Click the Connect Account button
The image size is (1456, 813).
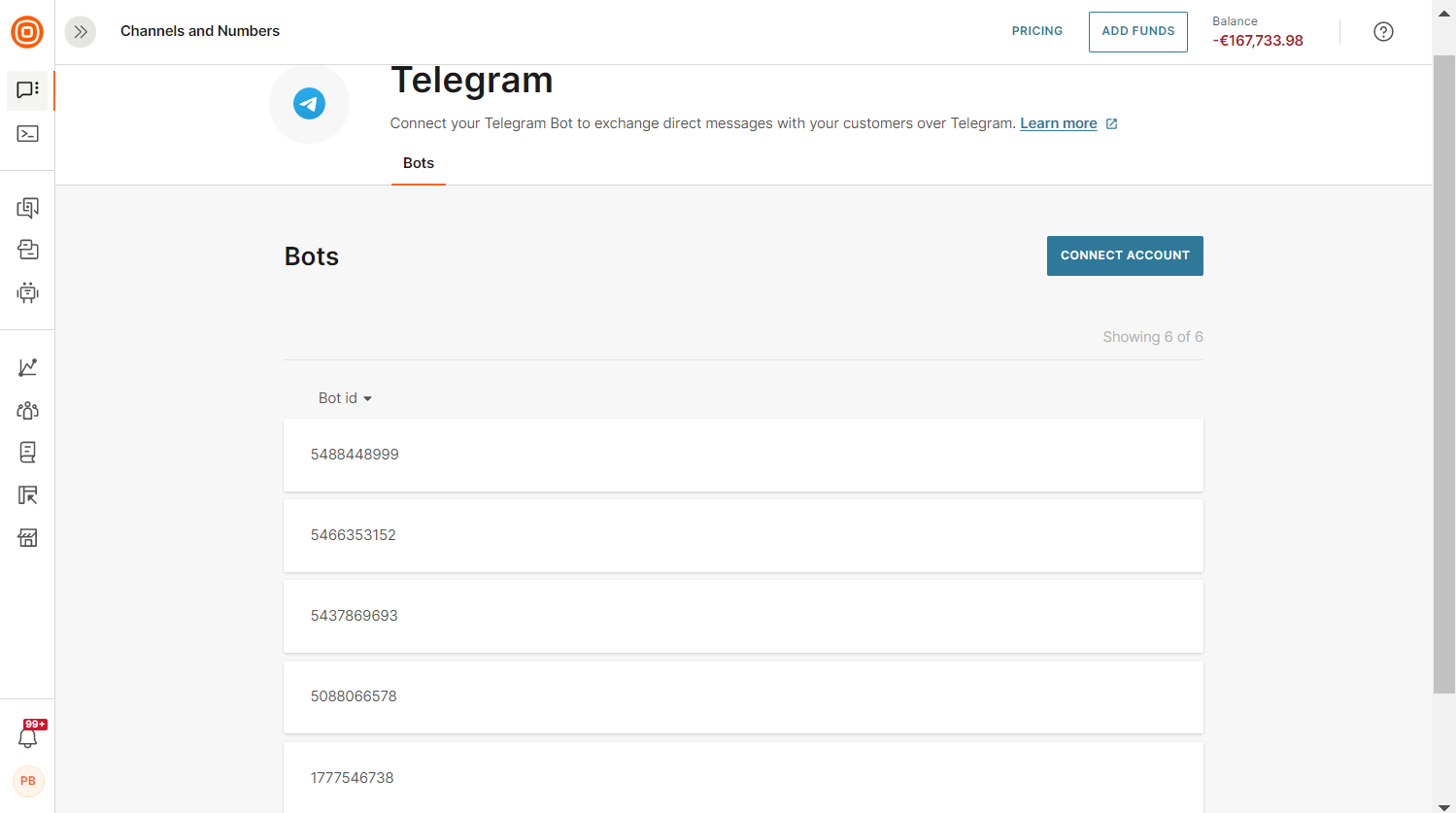pyautogui.click(x=1125, y=255)
